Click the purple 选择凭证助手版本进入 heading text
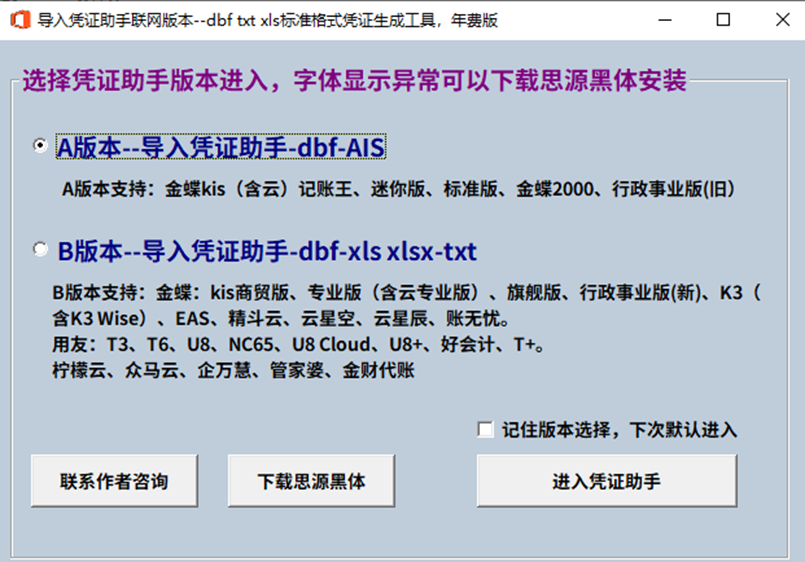This screenshot has height=562, width=805. [x=354, y=81]
